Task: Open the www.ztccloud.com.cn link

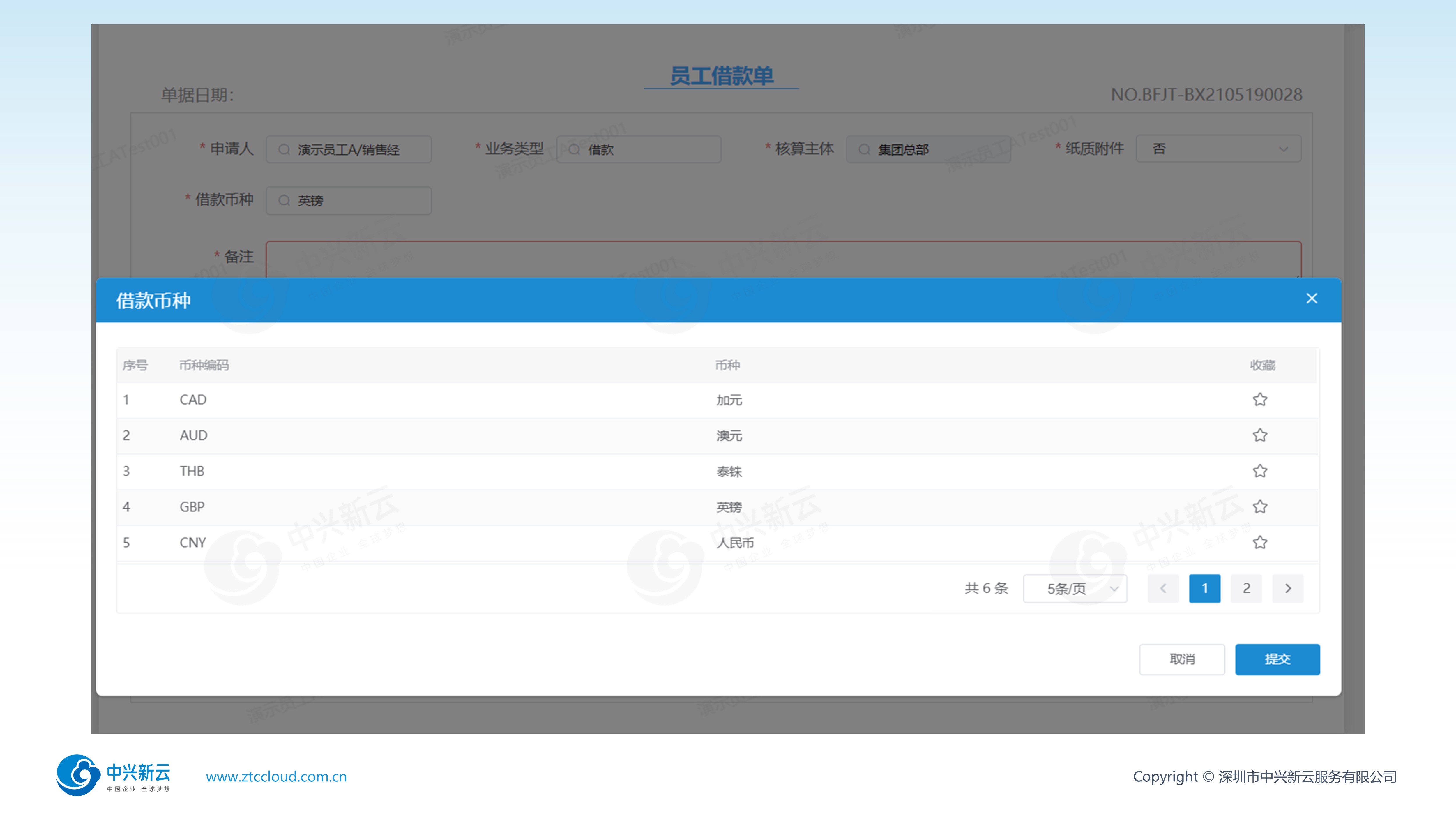Action: 276,776
